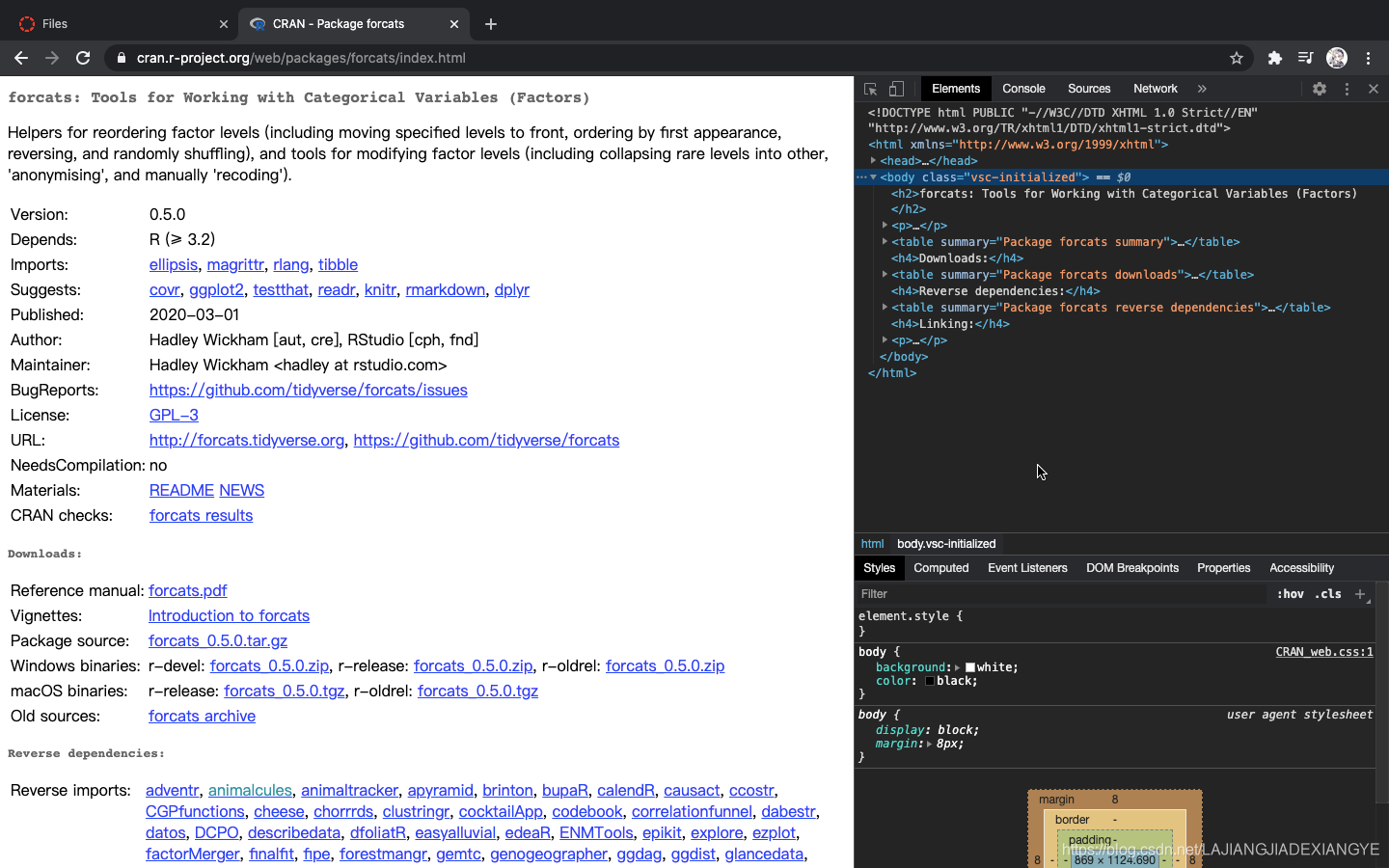Close the DevTools panel
The width and height of the screenshot is (1389, 868).
point(1374,89)
